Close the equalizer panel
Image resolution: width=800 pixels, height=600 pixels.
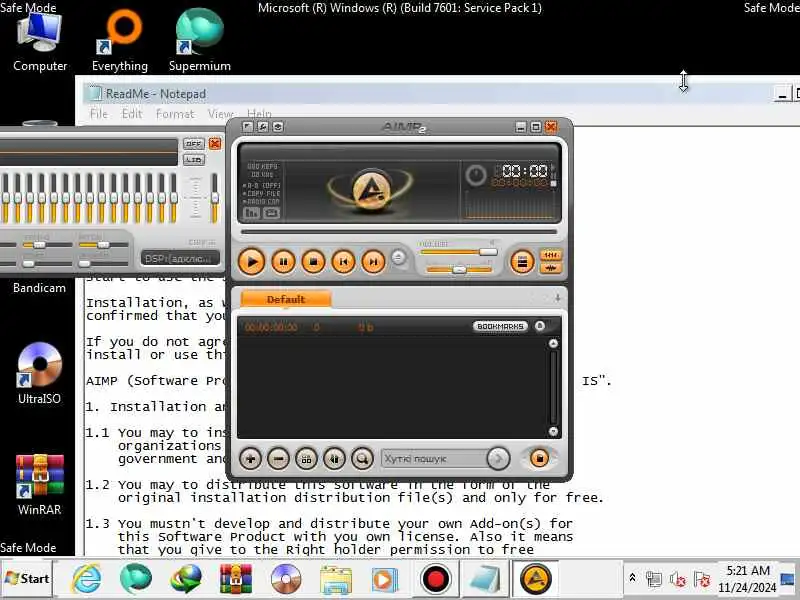[x=215, y=144]
